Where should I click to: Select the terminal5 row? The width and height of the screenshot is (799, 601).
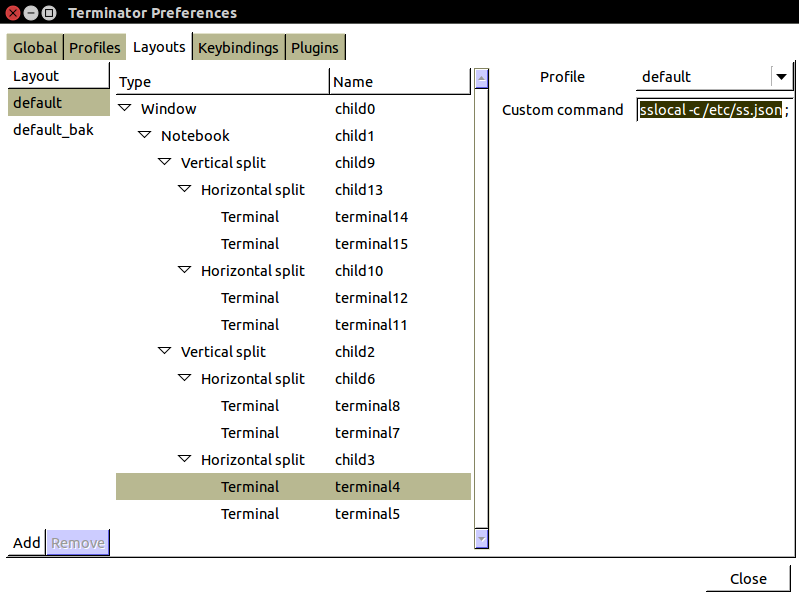(x=294, y=514)
